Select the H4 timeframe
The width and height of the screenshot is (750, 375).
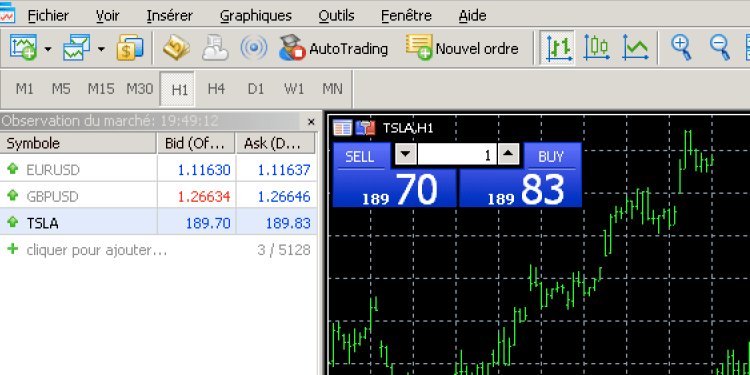tap(216, 89)
